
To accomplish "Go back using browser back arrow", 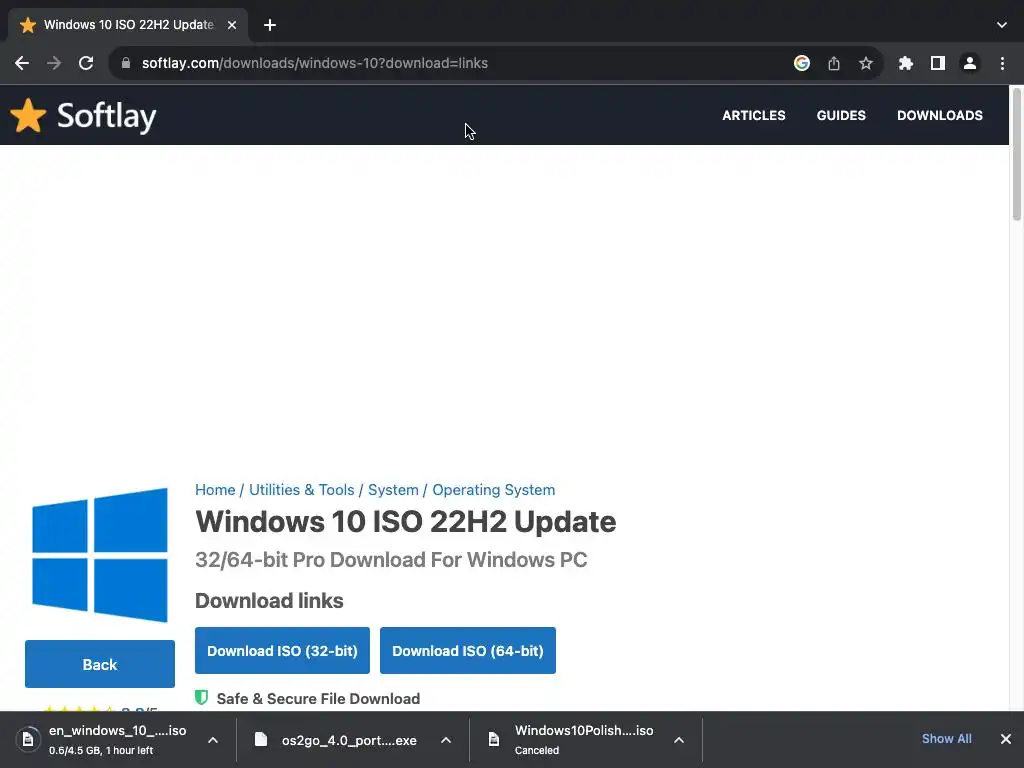I will coord(22,63).
